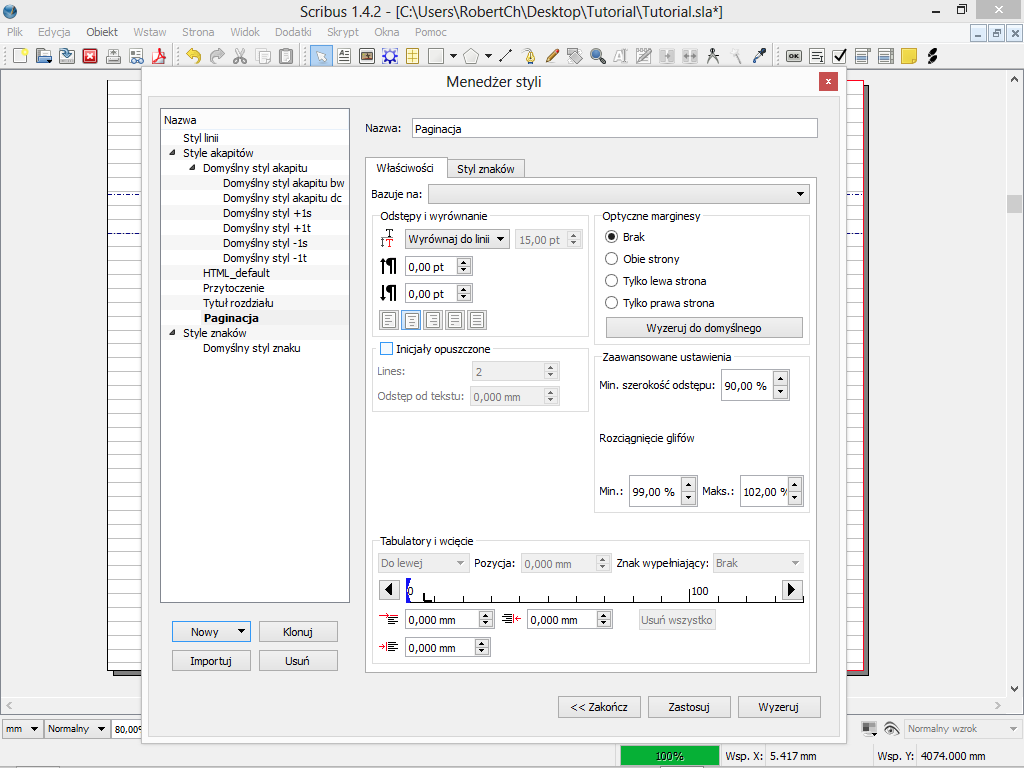The image size is (1024, 768).
Task: Click the Export as PDF toolbar icon
Action: click(x=158, y=56)
